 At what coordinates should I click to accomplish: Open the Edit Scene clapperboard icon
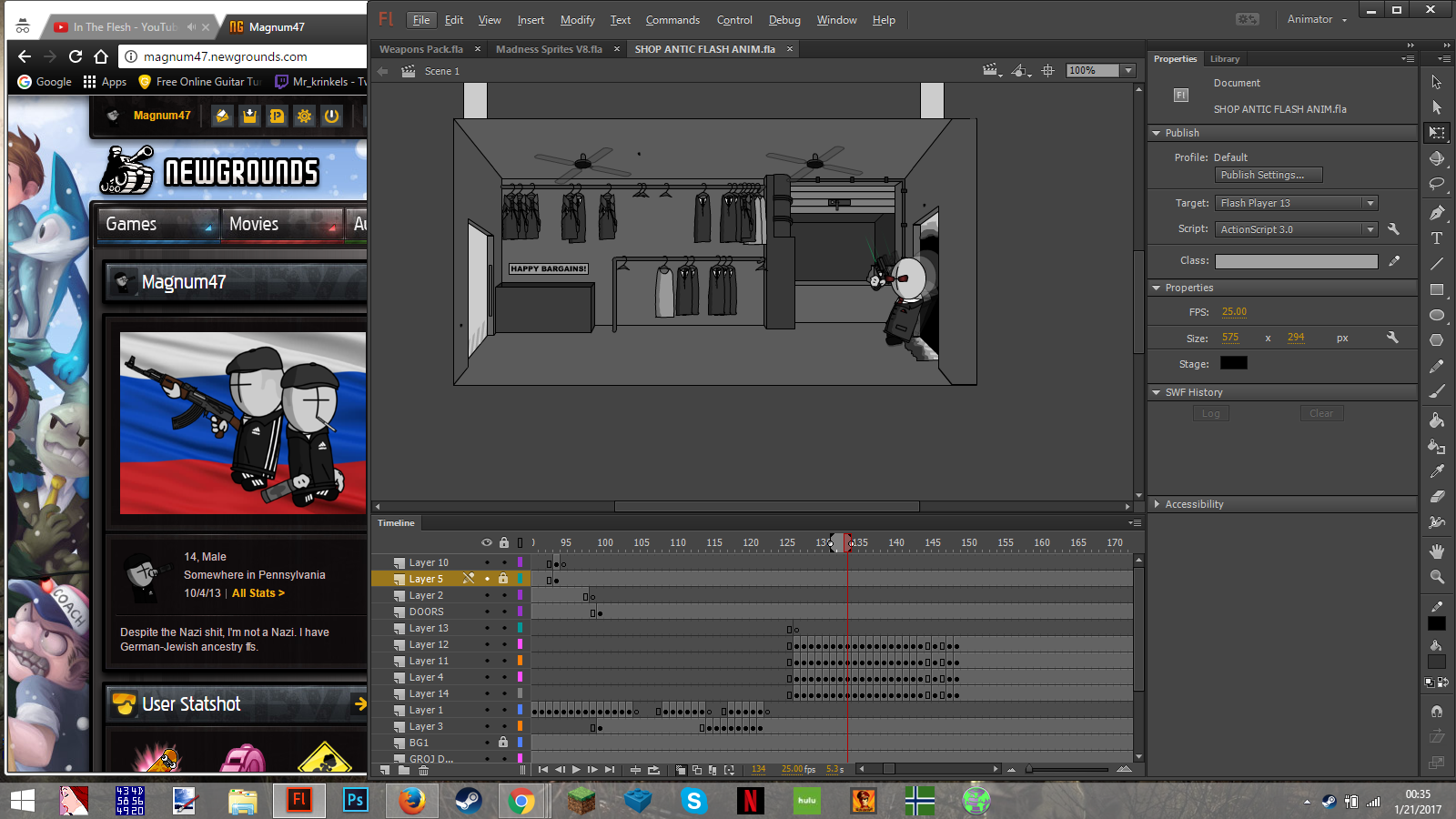point(991,71)
